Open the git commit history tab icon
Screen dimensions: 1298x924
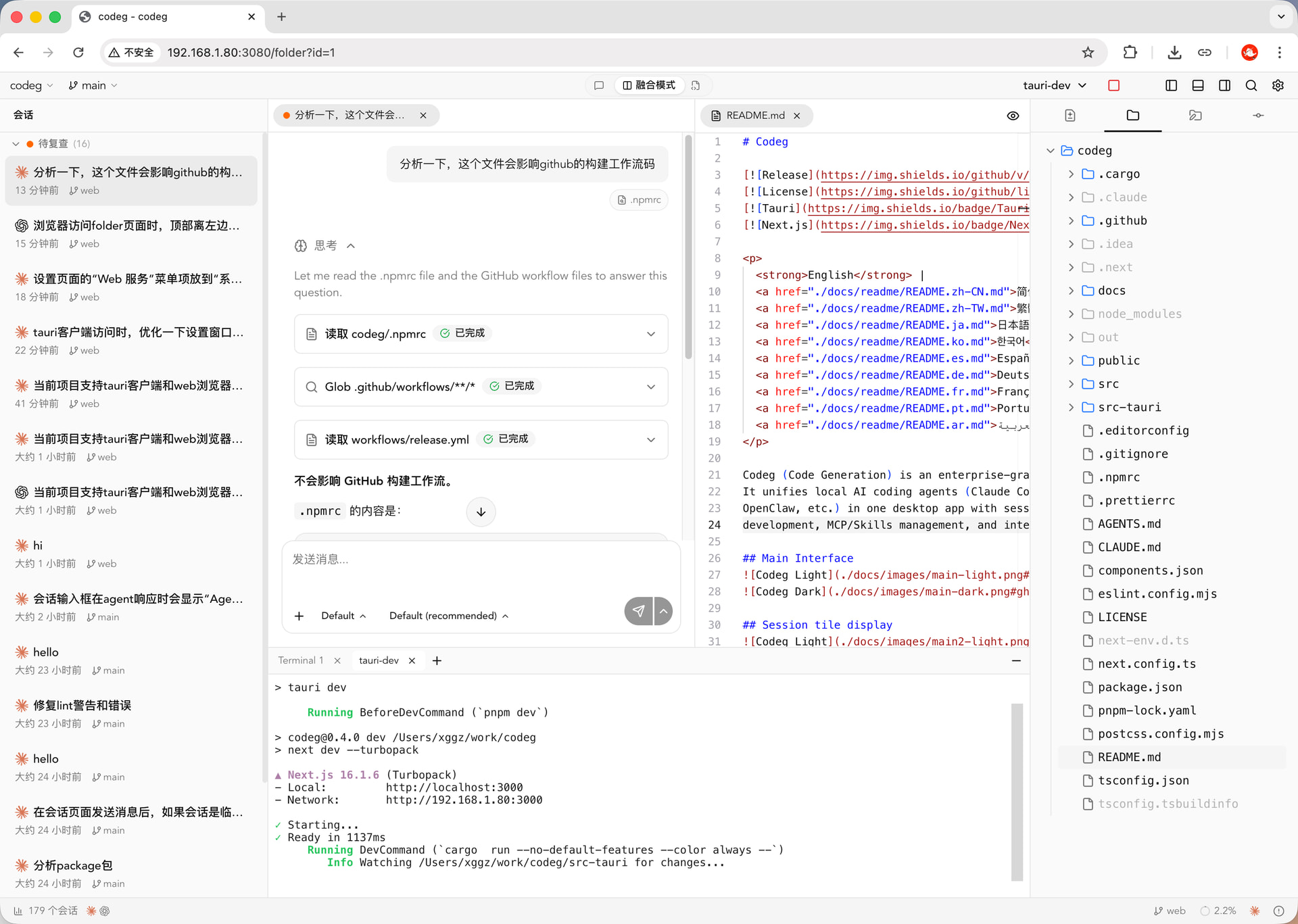(1258, 116)
